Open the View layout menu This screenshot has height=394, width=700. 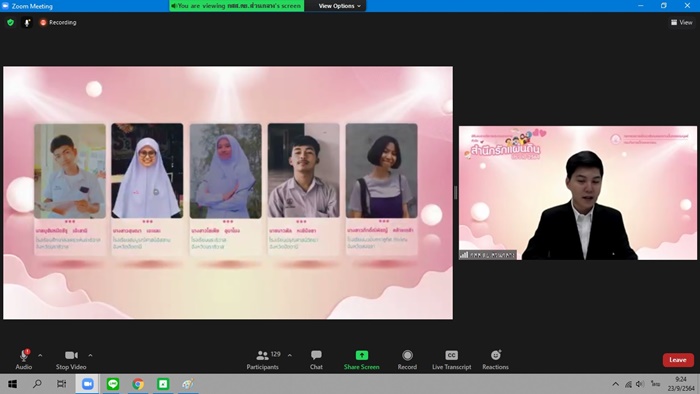(x=681, y=22)
